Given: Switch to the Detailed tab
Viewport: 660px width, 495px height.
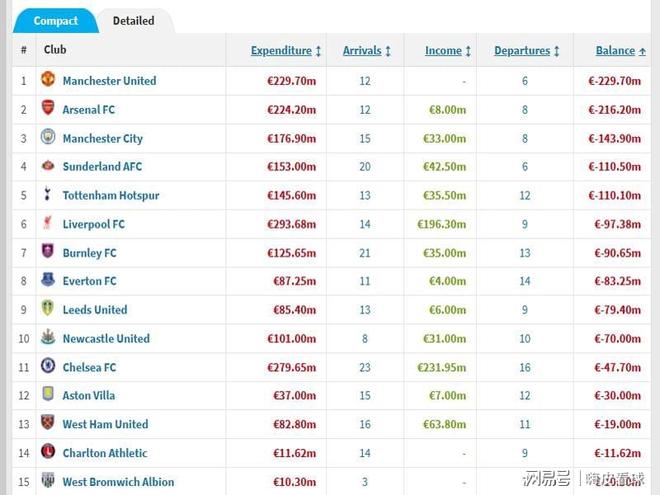Looking at the screenshot, I should (133, 21).
